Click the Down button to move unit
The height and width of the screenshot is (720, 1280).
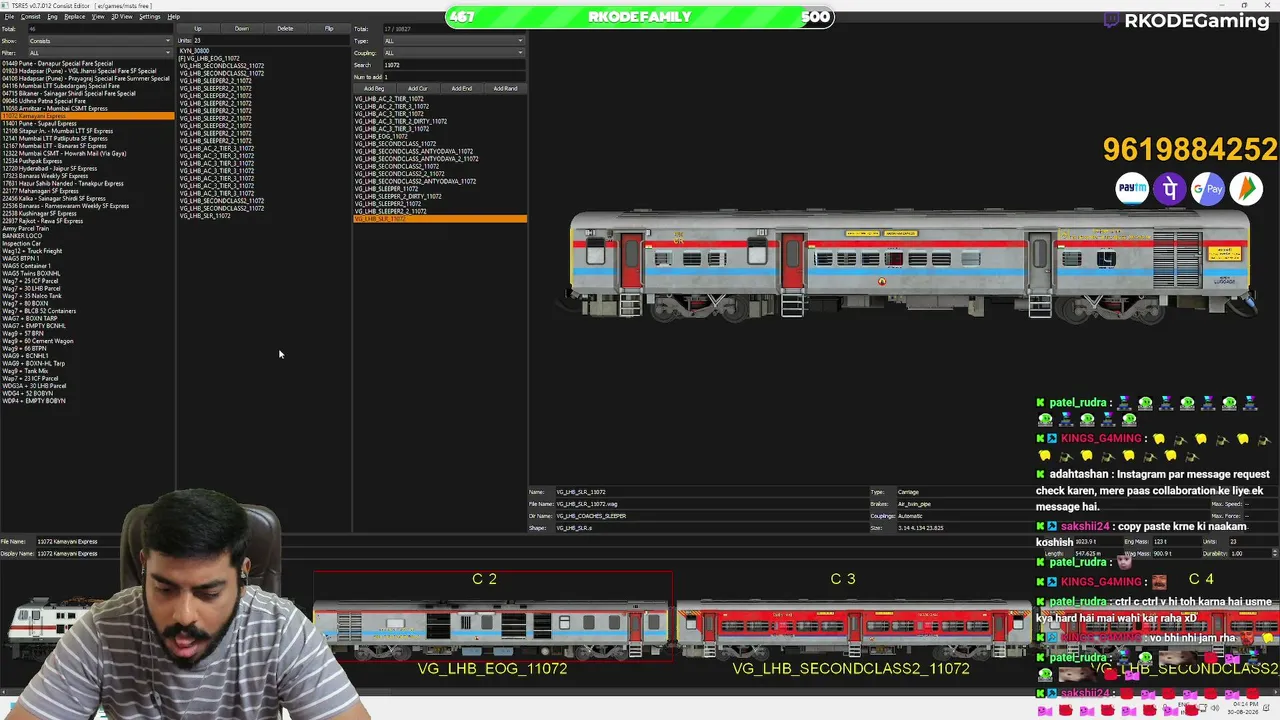point(242,29)
